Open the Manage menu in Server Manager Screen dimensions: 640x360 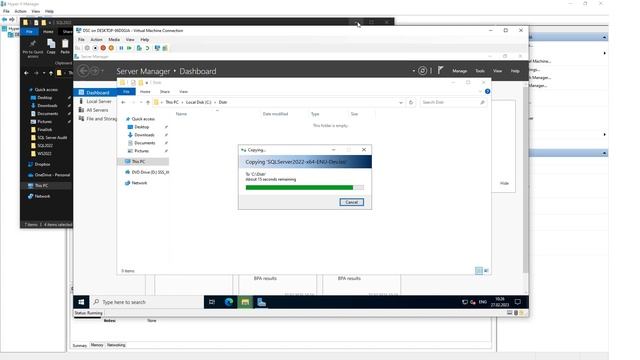pyautogui.click(x=460, y=71)
